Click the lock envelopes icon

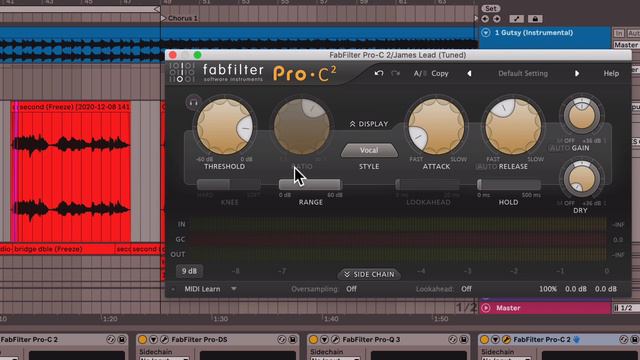click(x=535, y=19)
